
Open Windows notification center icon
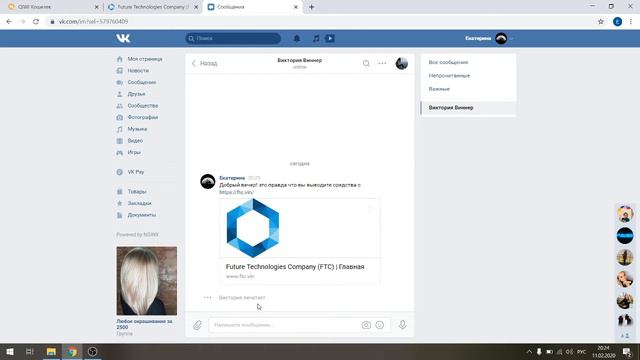coord(627,351)
